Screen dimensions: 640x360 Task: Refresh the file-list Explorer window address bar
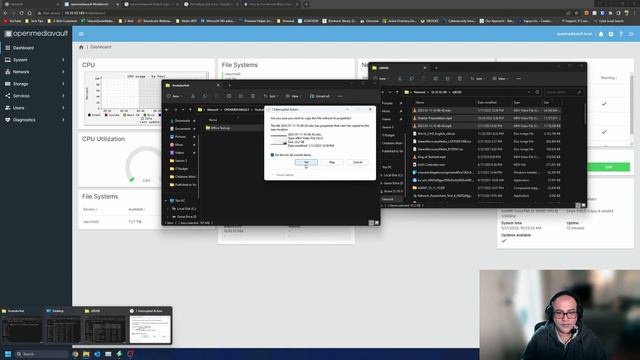pyautogui.click(x=537, y=92)
